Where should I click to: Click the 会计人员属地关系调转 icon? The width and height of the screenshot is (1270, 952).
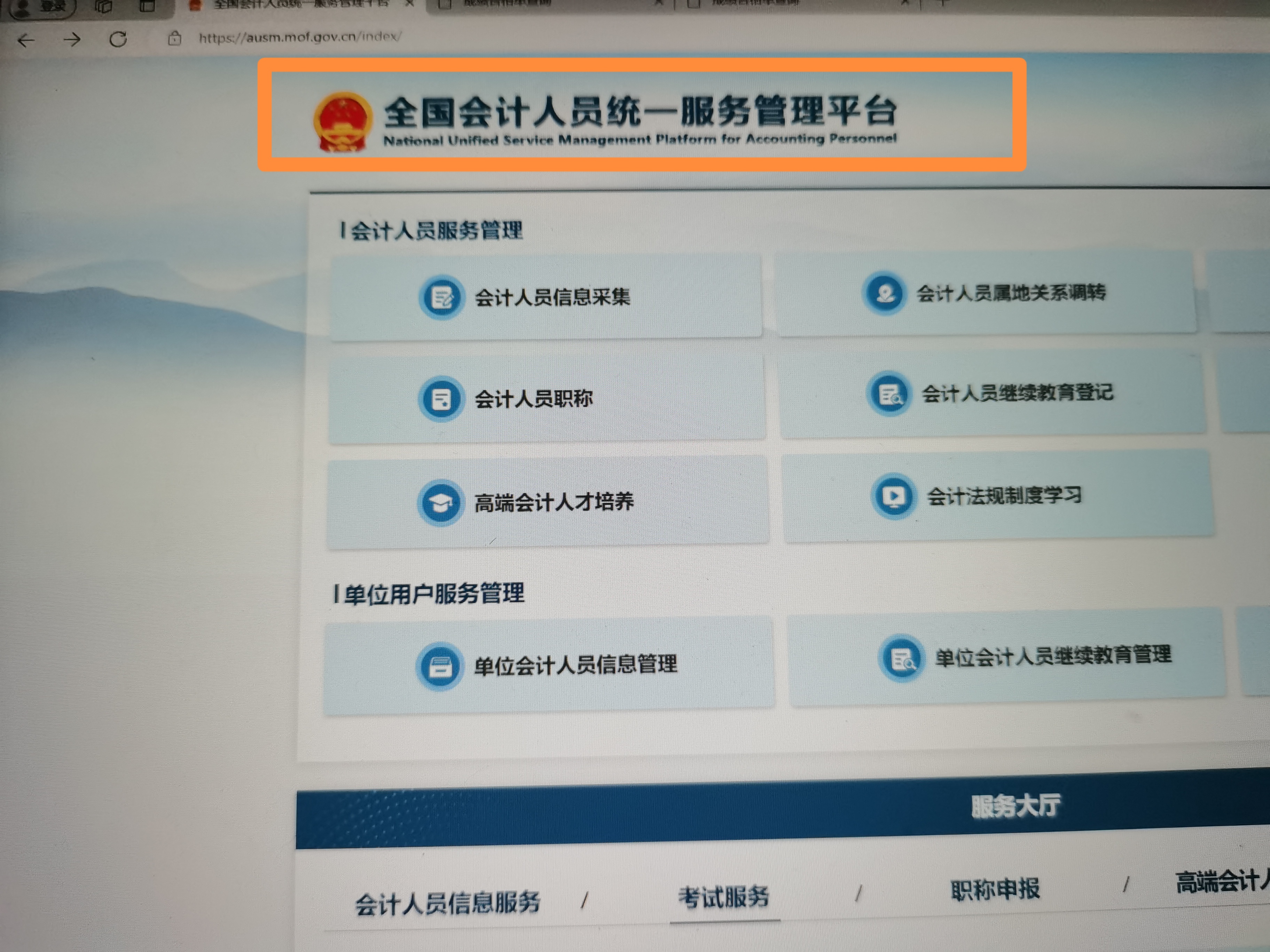pos(885,293)
